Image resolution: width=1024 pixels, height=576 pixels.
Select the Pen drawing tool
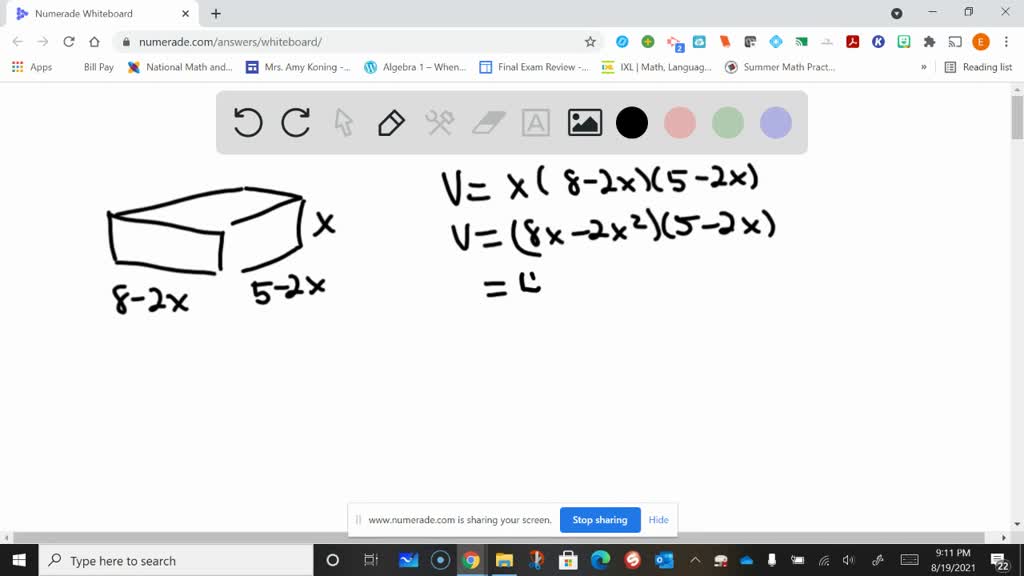pyautogui.click(x=391, y=122)
